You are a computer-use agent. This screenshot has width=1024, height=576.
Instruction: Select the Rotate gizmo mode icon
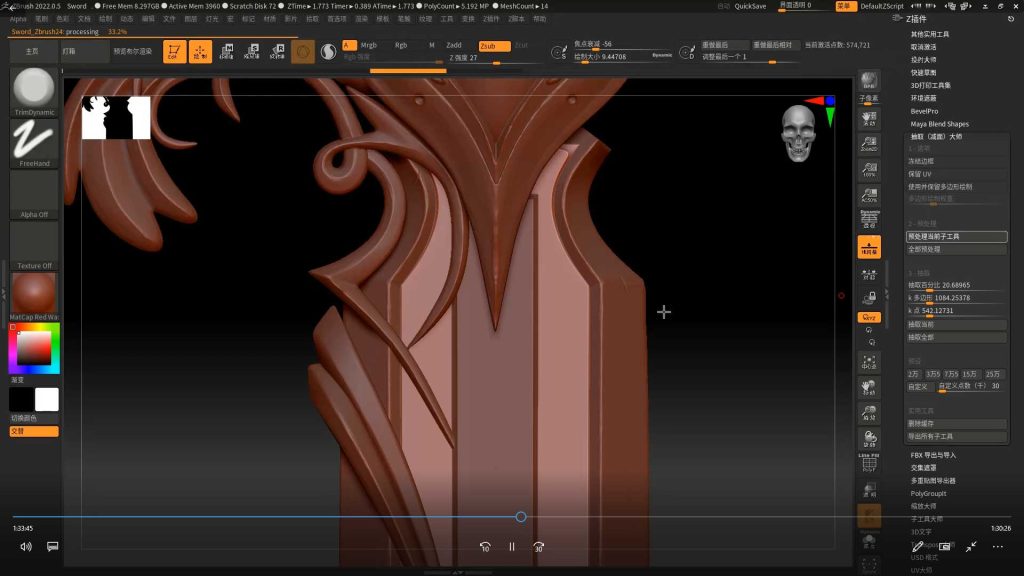(x=277, y=52)
